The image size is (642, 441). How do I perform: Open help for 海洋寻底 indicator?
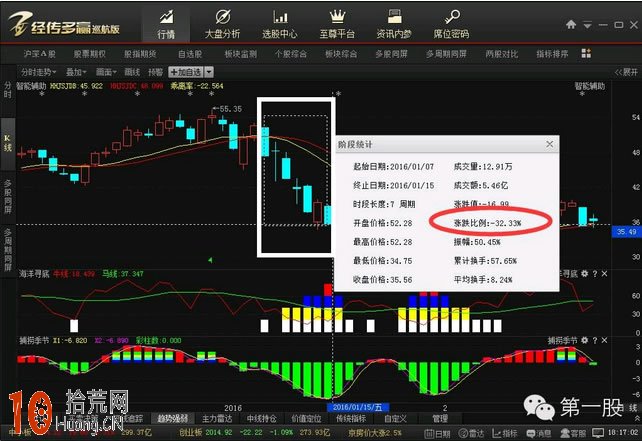pyautogui.click(x=595, y=273)
